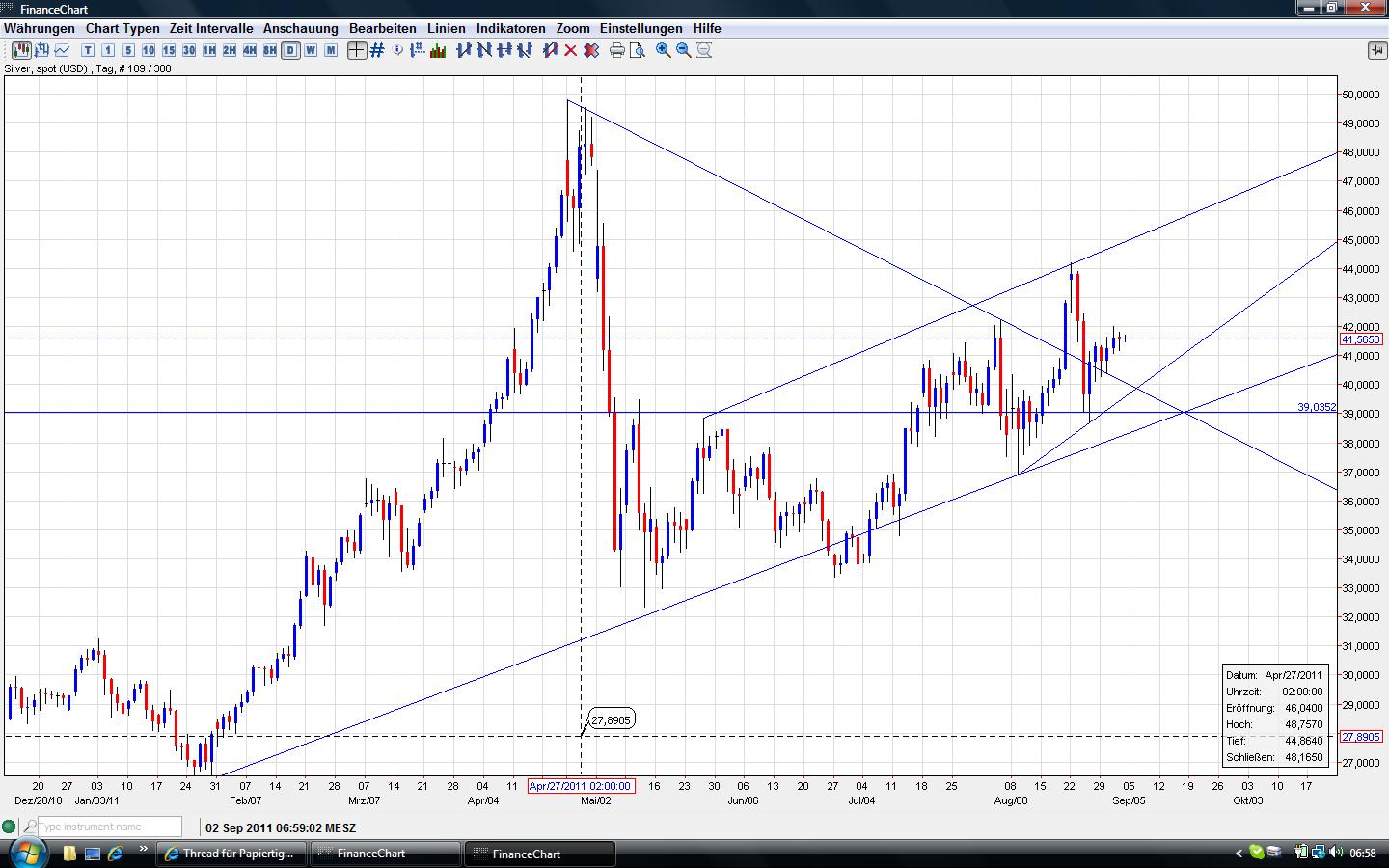
Task: Switch to 1-minute interval
Action: pyautogui.click(x=108, y=50)
